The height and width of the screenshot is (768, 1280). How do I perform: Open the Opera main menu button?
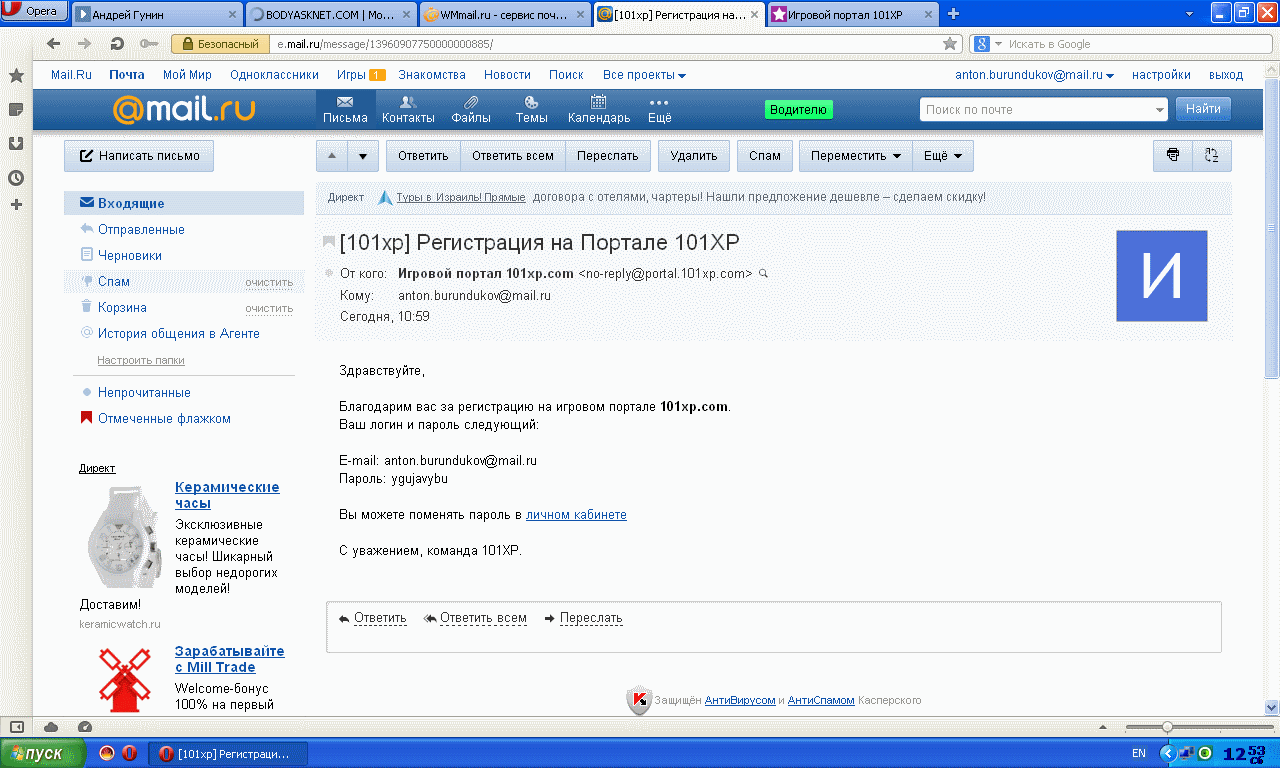coord(35,12)
